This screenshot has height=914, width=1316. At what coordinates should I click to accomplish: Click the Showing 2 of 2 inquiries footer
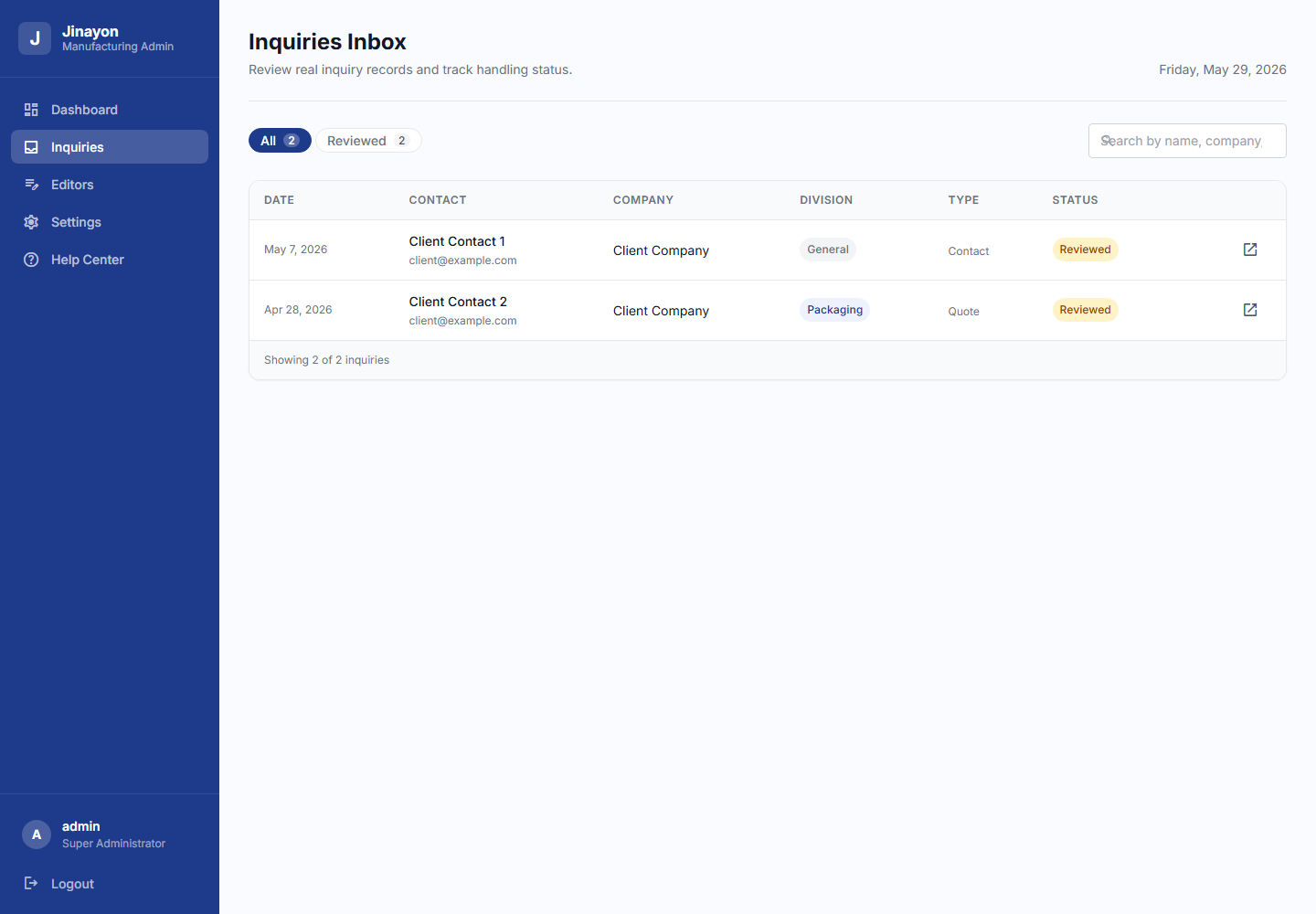[x=326, y=360]
